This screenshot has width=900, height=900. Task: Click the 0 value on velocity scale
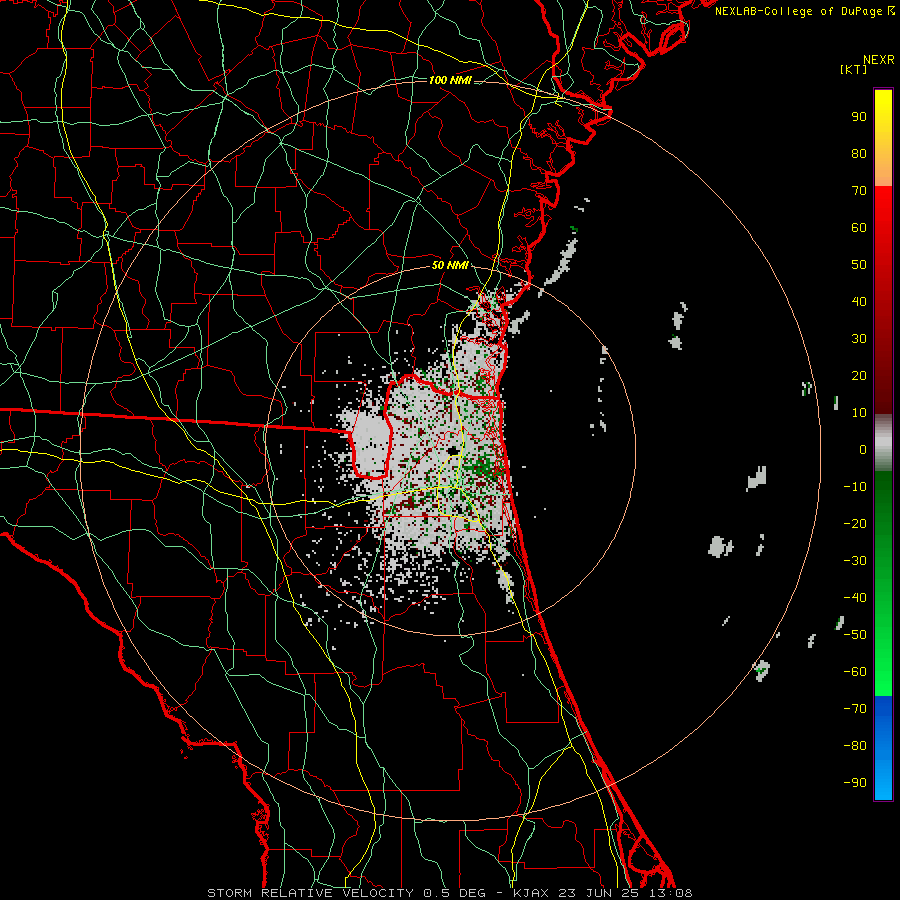tap(863, 450)
